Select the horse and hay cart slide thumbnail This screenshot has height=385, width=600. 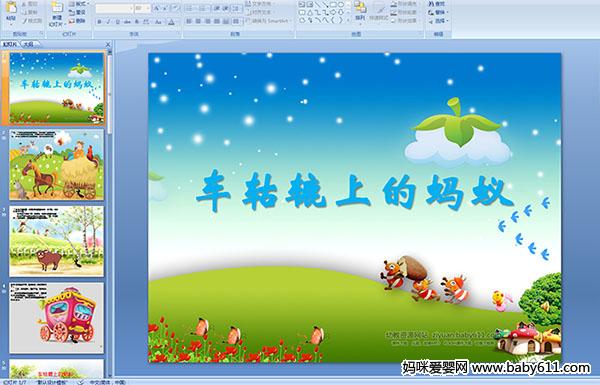point(56,164)
